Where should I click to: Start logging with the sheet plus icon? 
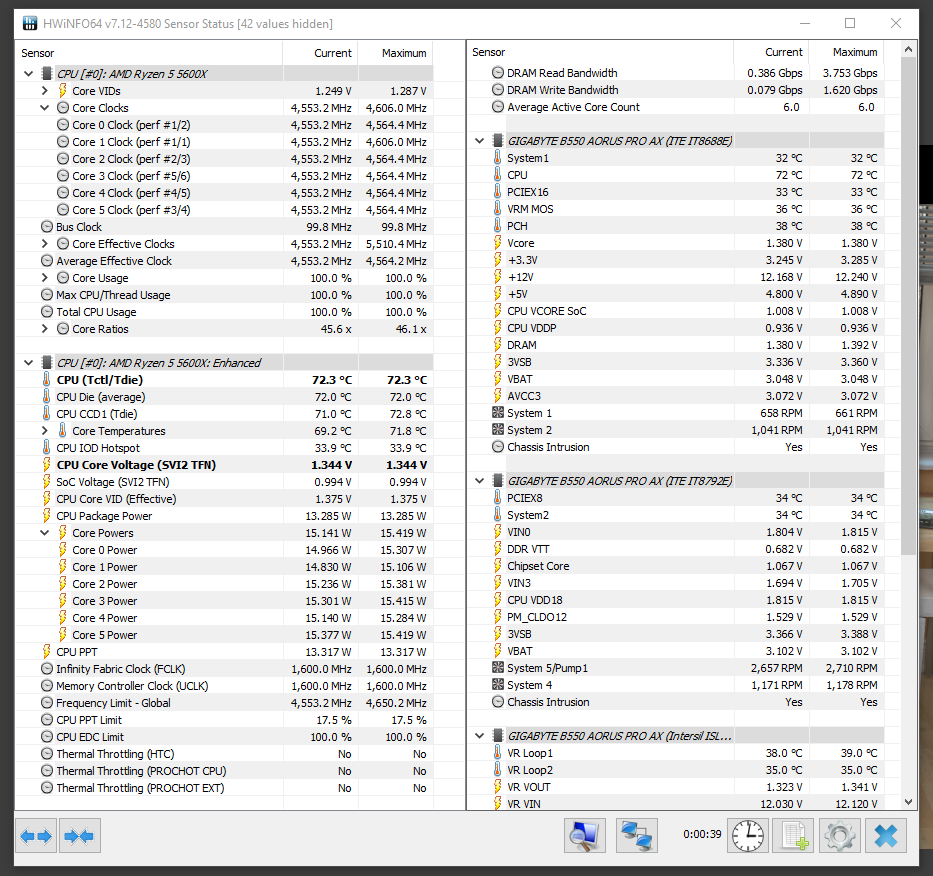click(793, 836)
